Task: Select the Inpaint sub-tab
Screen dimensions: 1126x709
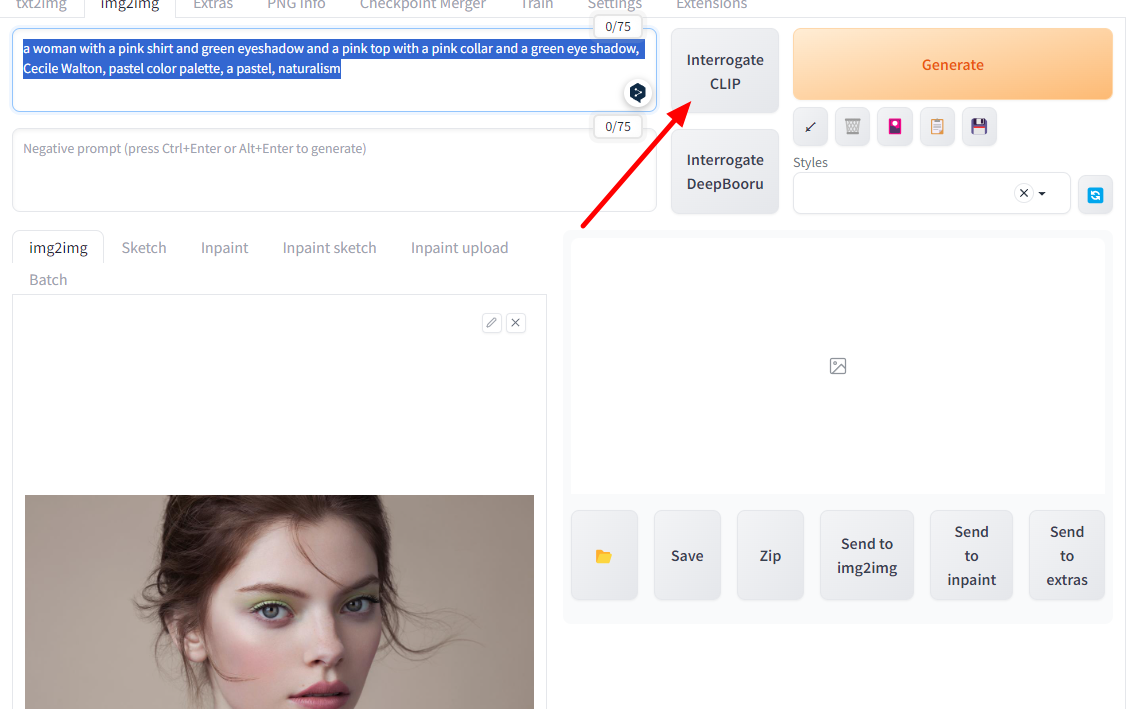Action: 224,248
